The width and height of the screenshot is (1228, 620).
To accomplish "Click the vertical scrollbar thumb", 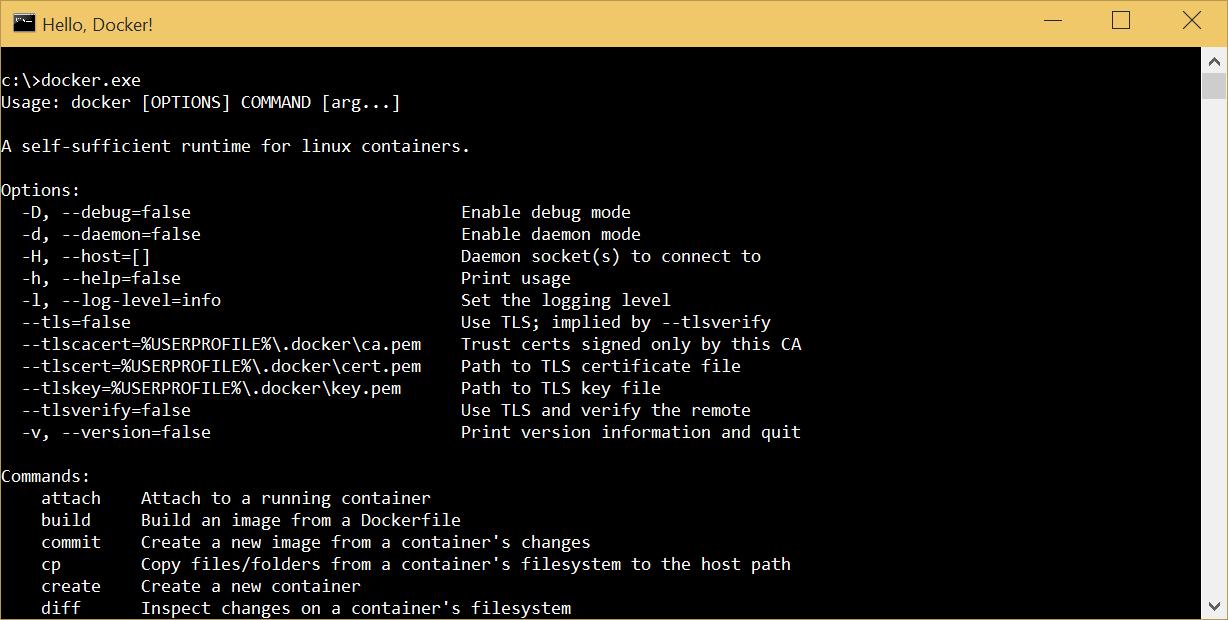I will click(1214, 86).
